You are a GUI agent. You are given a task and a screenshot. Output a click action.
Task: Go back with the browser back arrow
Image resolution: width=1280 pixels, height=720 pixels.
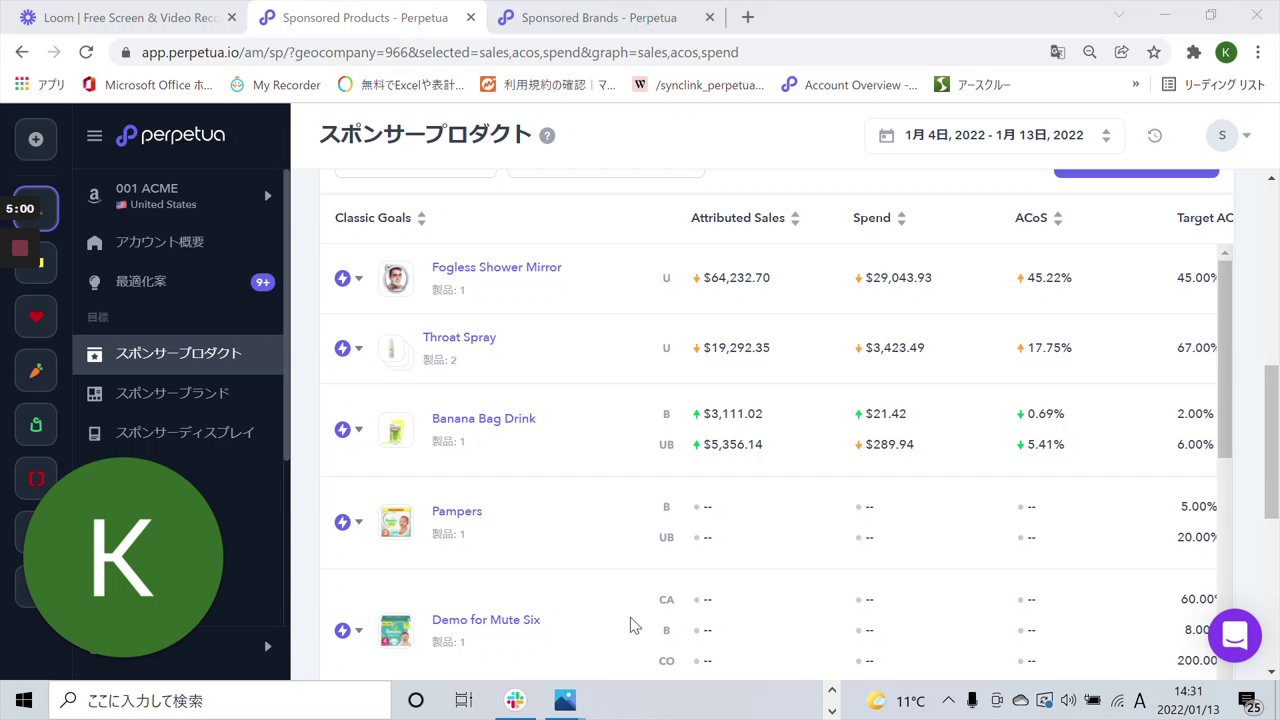pyautogui.click(x=22, y=52)
